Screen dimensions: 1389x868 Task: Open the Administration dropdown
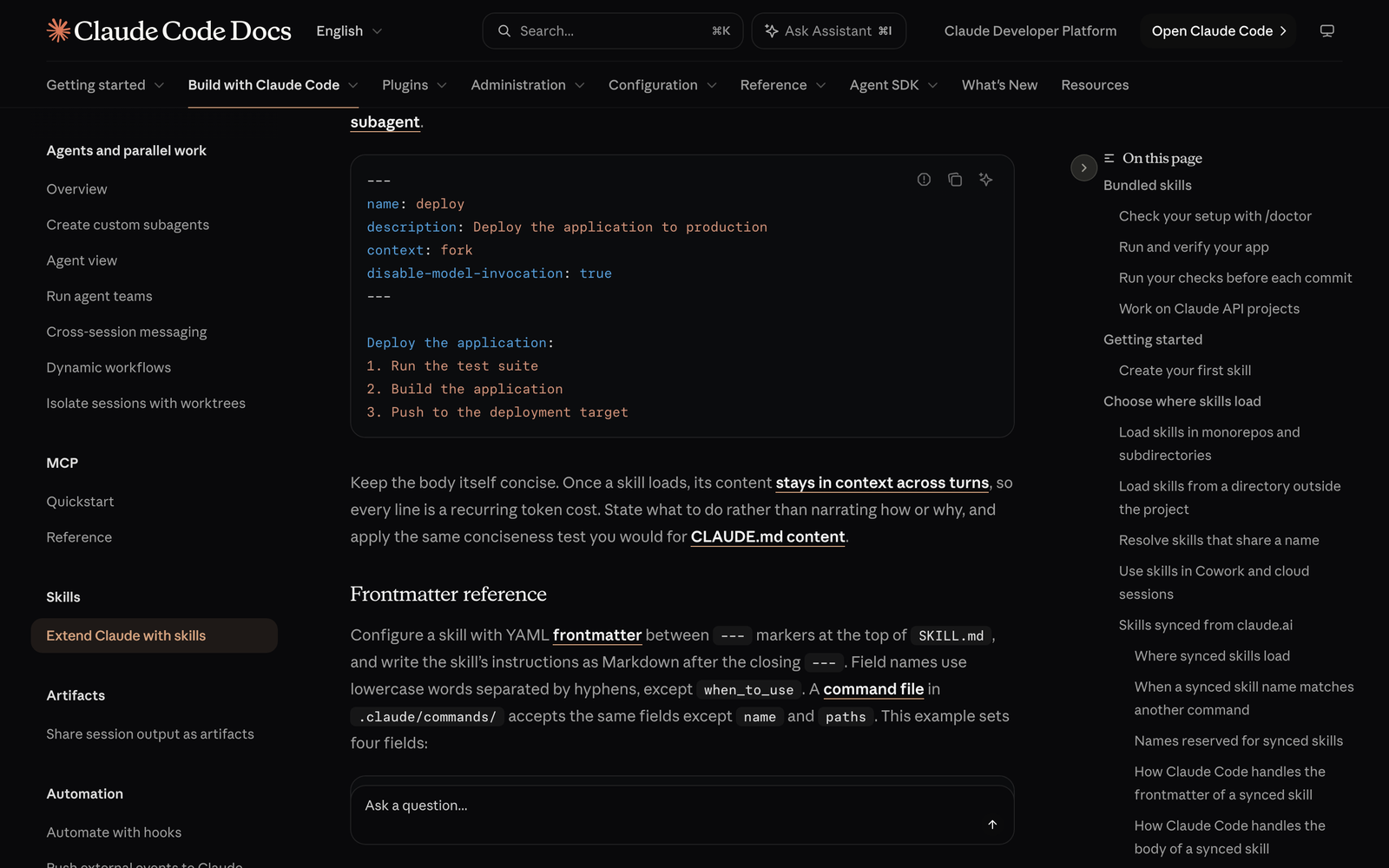tap(528, 85)
